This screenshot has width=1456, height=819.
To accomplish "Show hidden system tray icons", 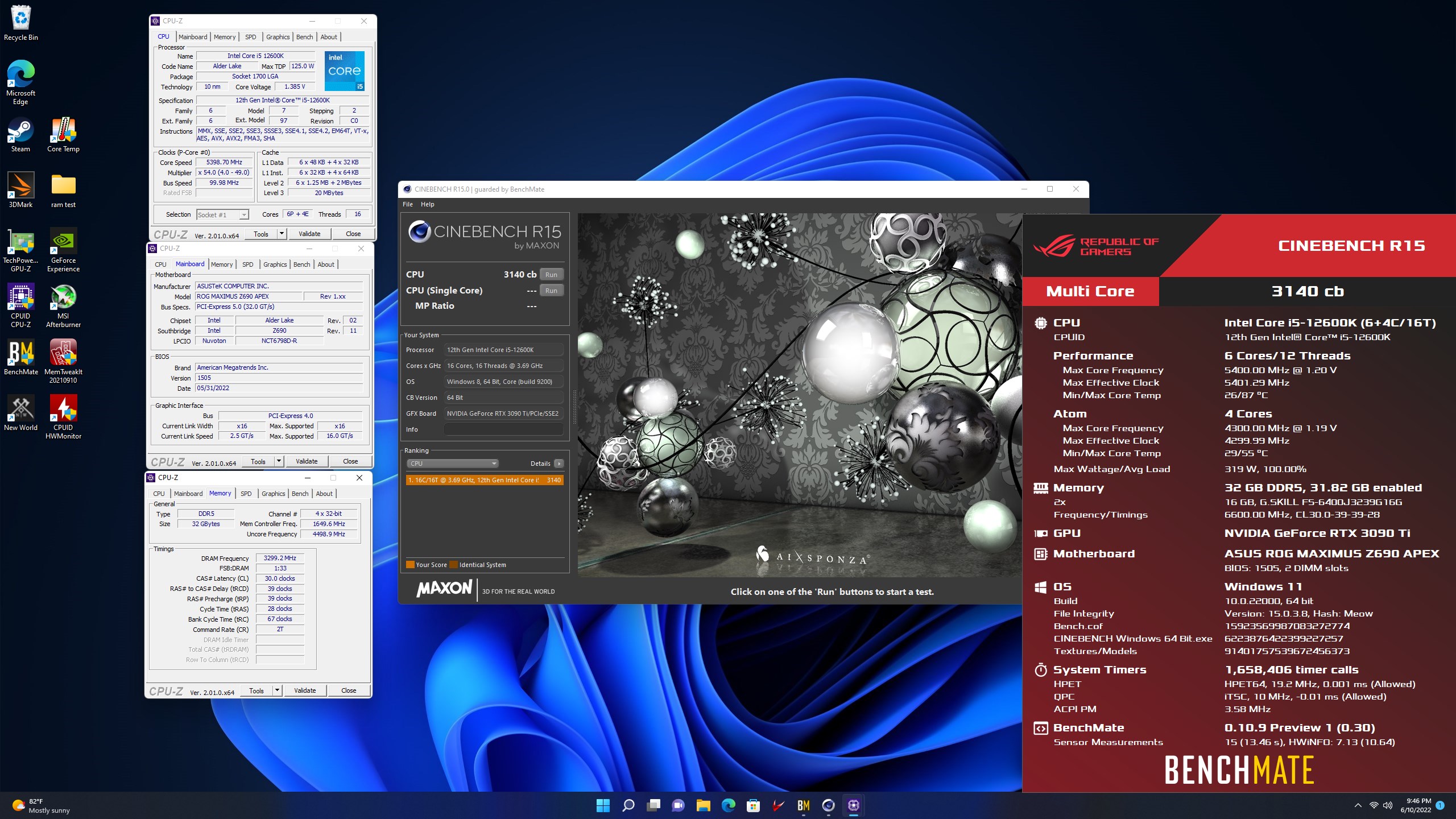I will pyautogui.click(x=1358, y=805).
